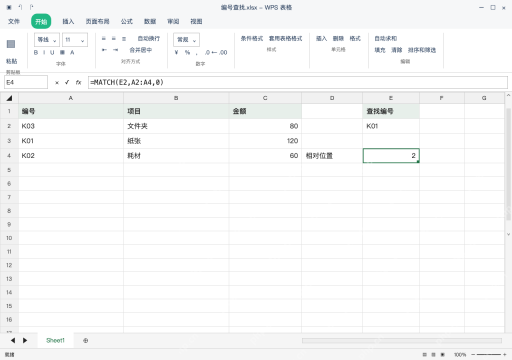Click the font color A icon
The width and height of the screenshot is (512, 360).
pyautogui.click(x=72, y=52)
